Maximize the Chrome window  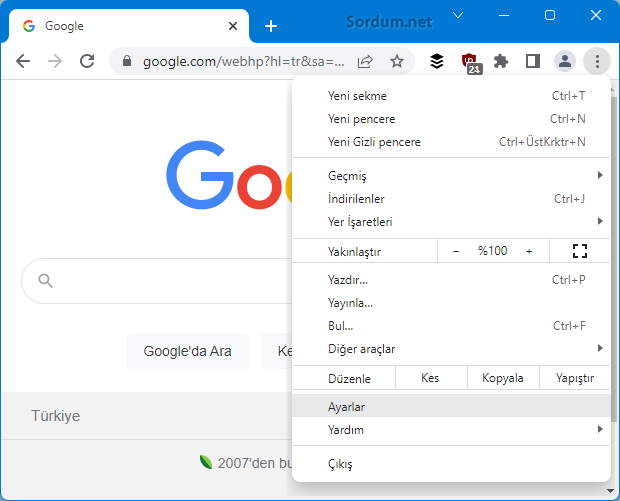tap(550, 15)
